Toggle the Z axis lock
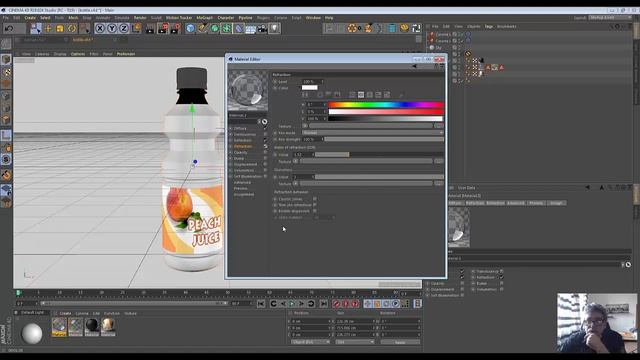640x360 pixels. pos(124,28)
